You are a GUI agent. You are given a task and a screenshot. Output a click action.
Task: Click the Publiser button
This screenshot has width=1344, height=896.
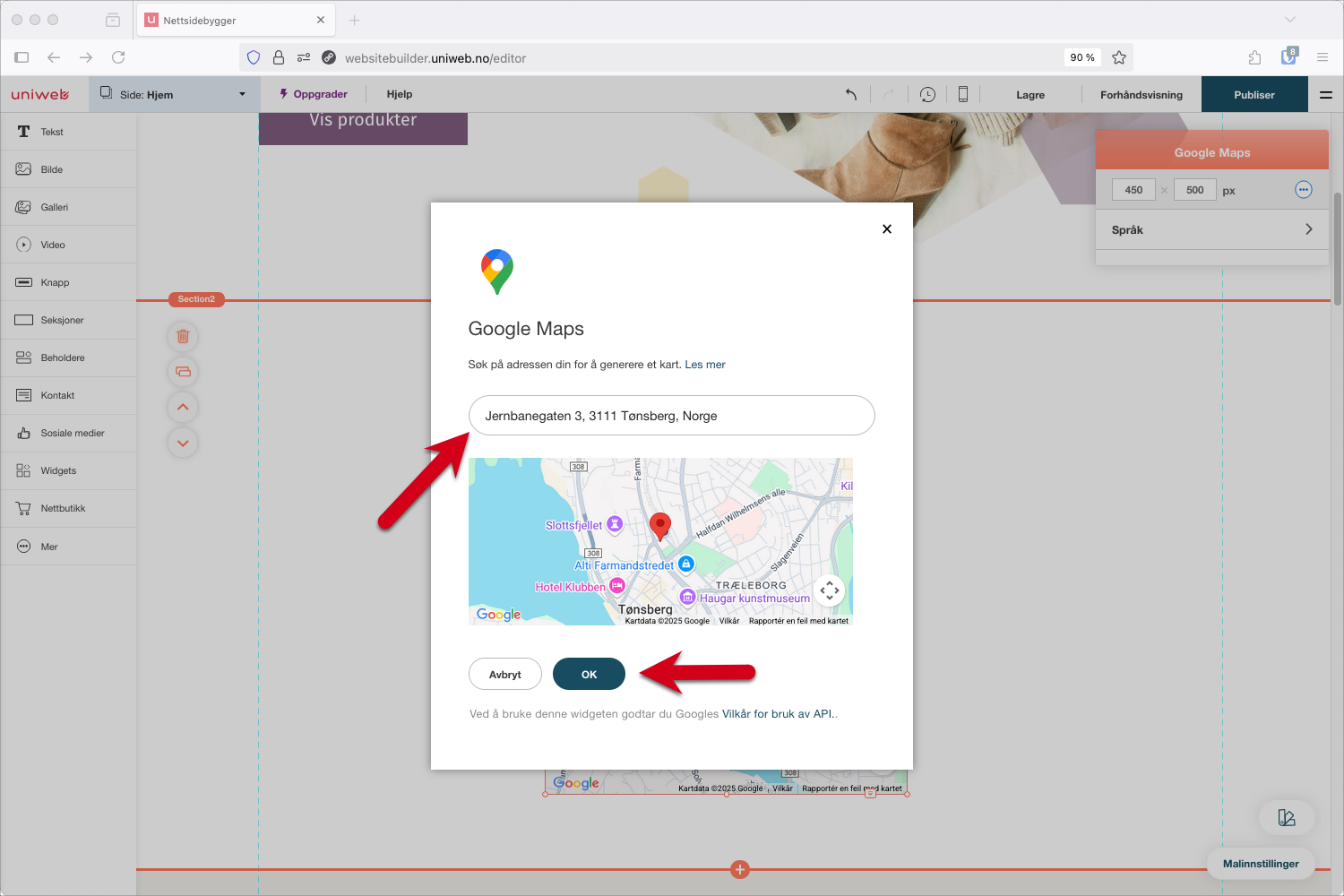pyautogui.click(x=1254, y=94)
